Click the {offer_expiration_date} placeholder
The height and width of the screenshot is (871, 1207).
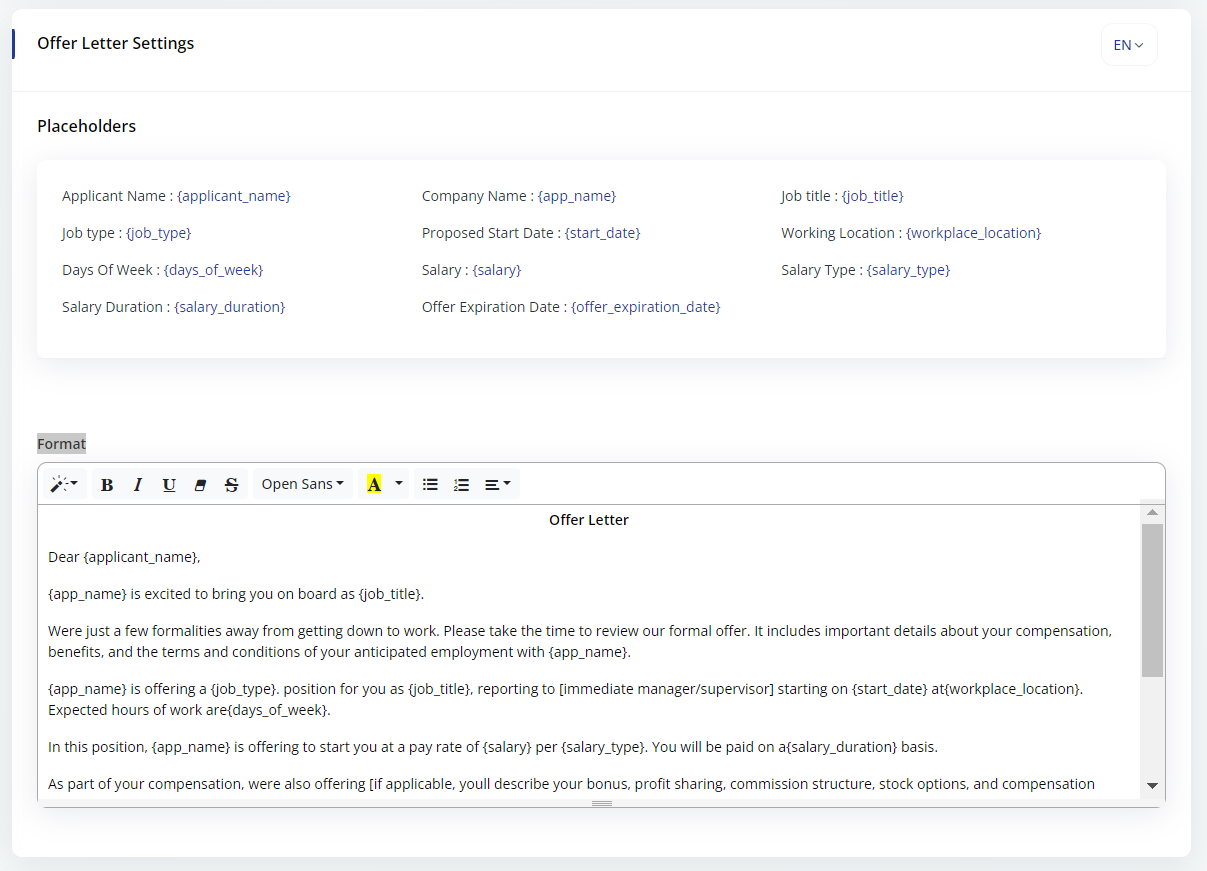pyautogui.click(x=645, y=307)
